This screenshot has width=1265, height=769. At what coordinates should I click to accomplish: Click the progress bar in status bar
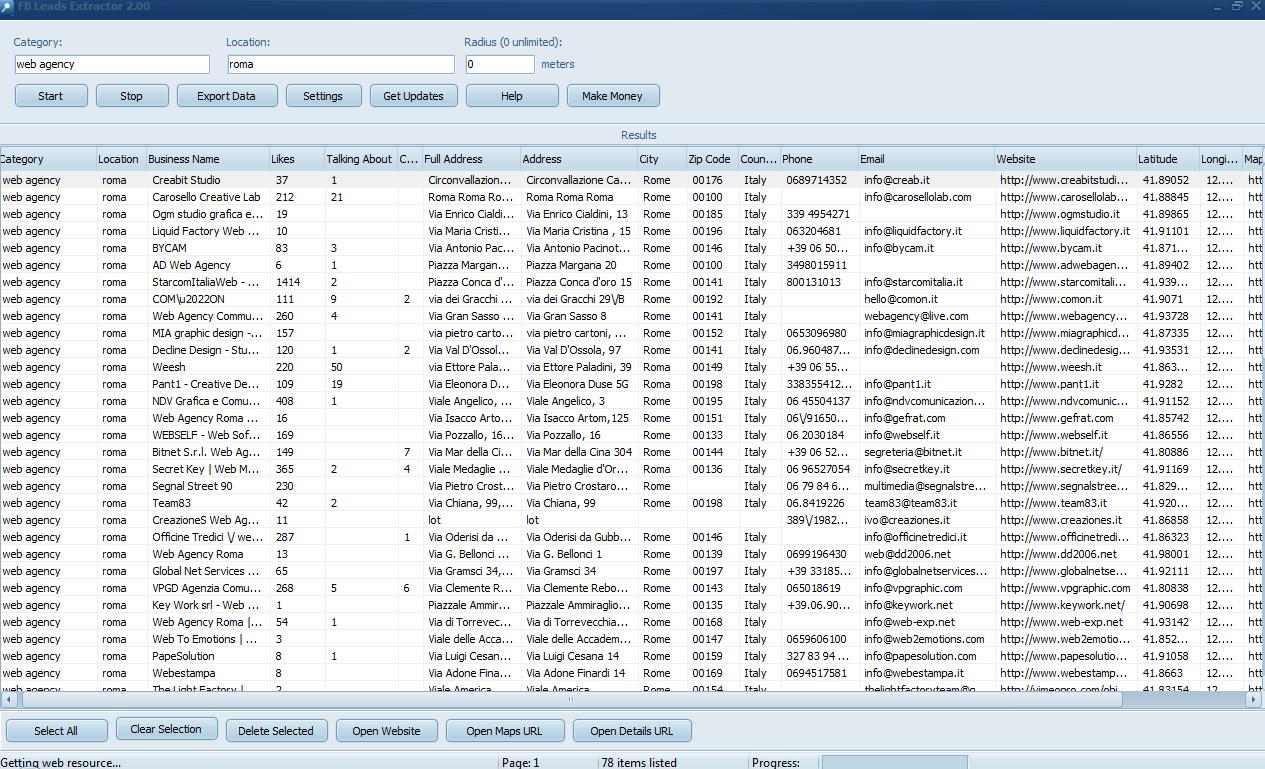coord(894,762)
